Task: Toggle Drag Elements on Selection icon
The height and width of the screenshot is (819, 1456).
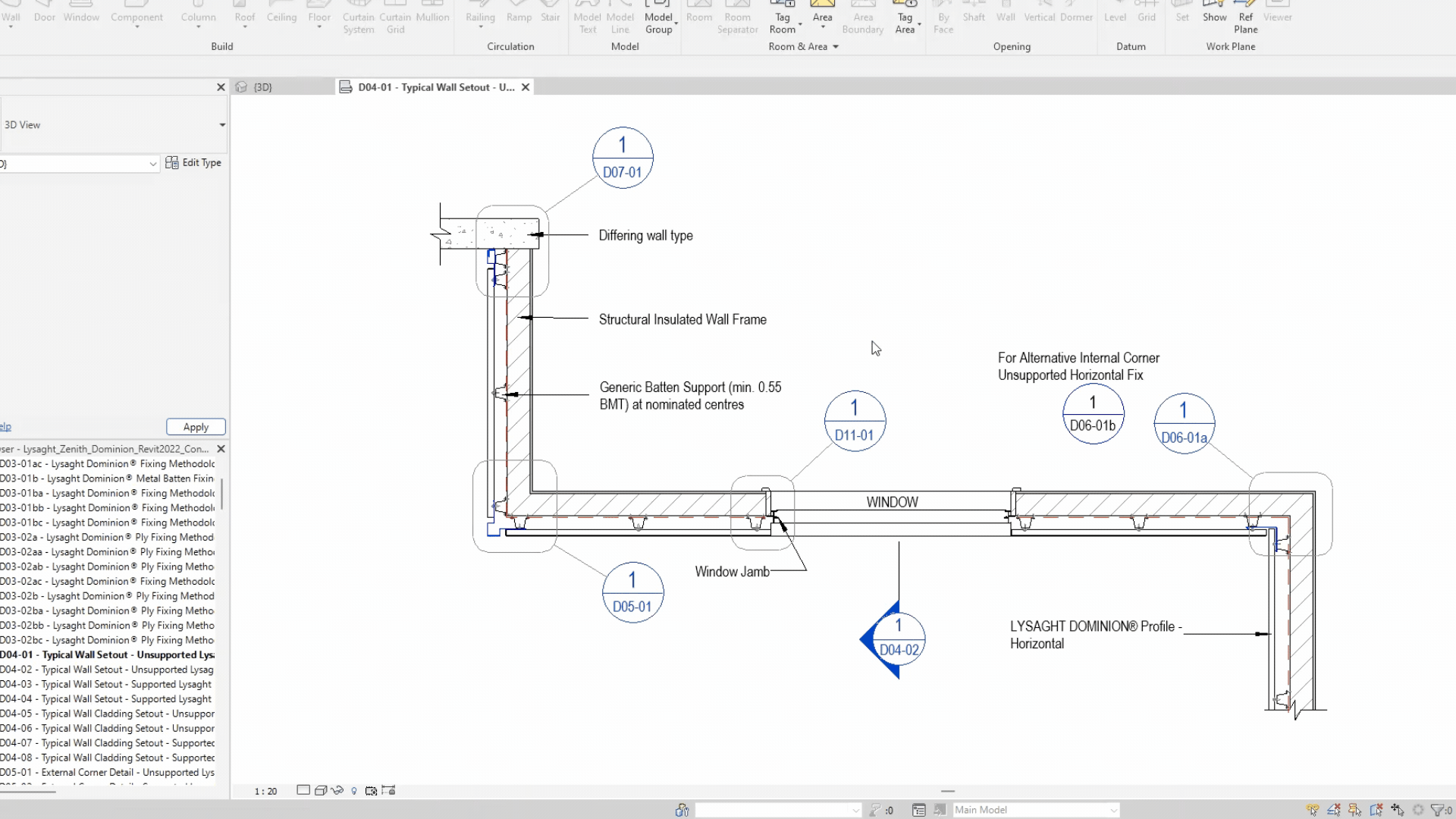Action: [x=1397, y=810]
